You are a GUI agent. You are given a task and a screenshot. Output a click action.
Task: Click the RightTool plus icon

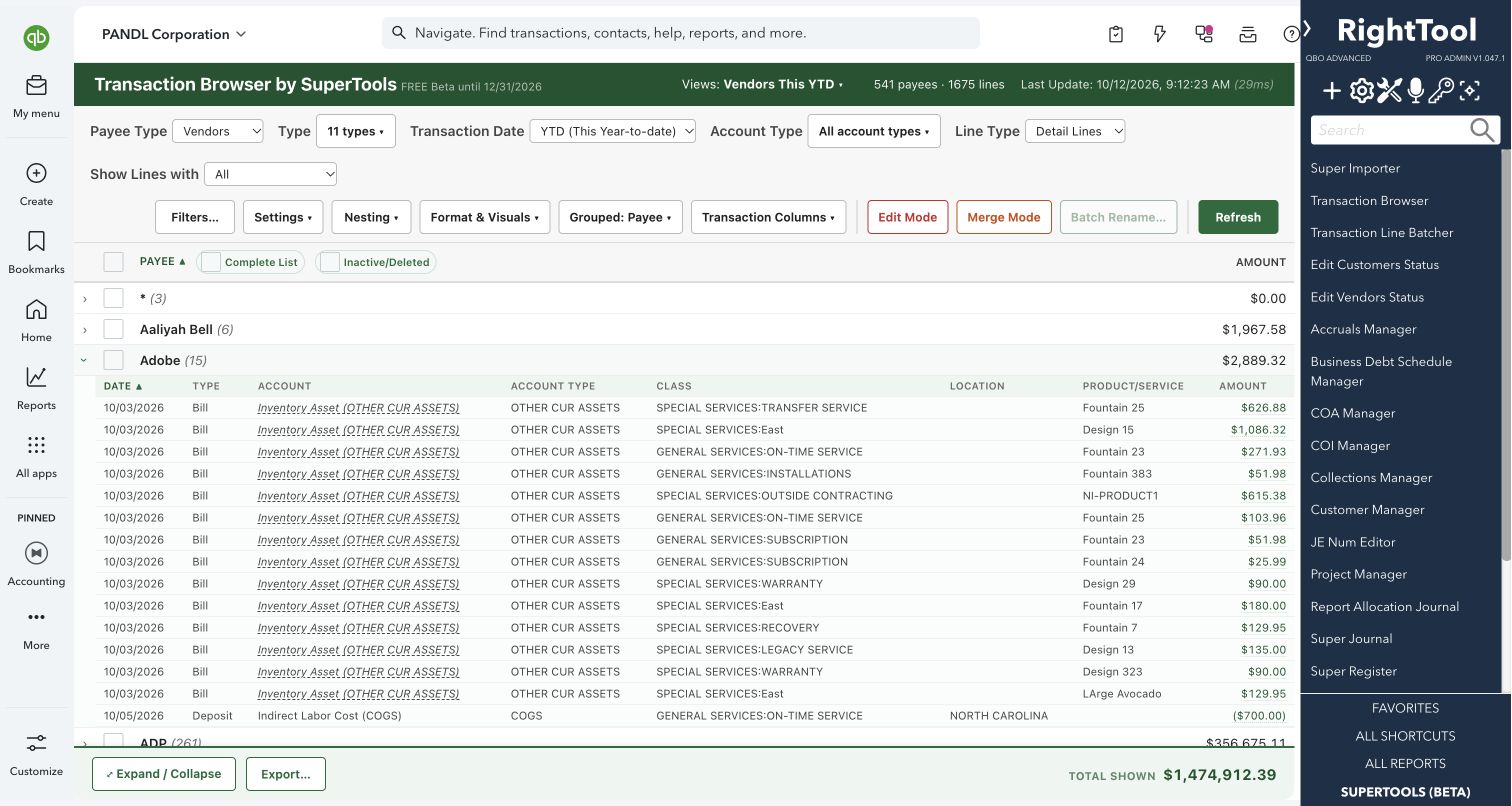1332,92
